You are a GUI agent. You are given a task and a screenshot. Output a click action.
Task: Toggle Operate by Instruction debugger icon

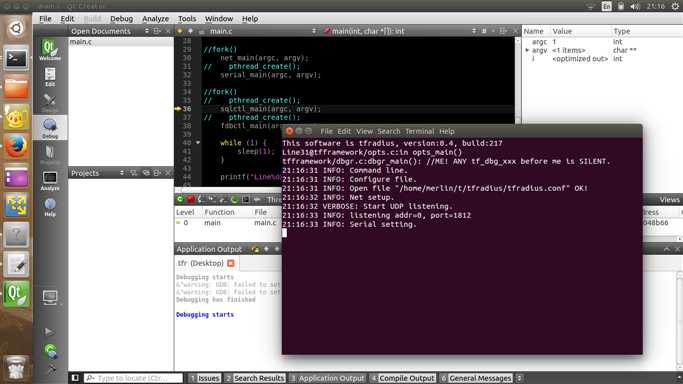(246, 199)
